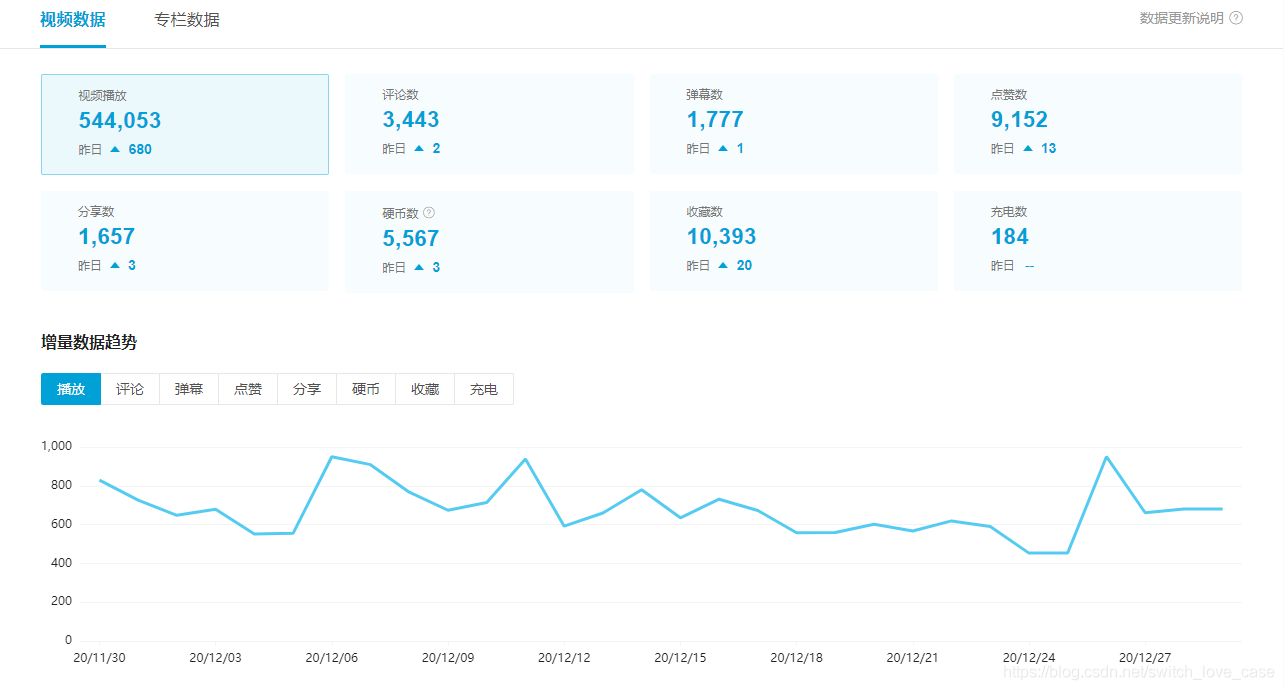Select the 点赞 trend tab
The height and width of the screenshot is (690, 1284).
click(248, 389)
